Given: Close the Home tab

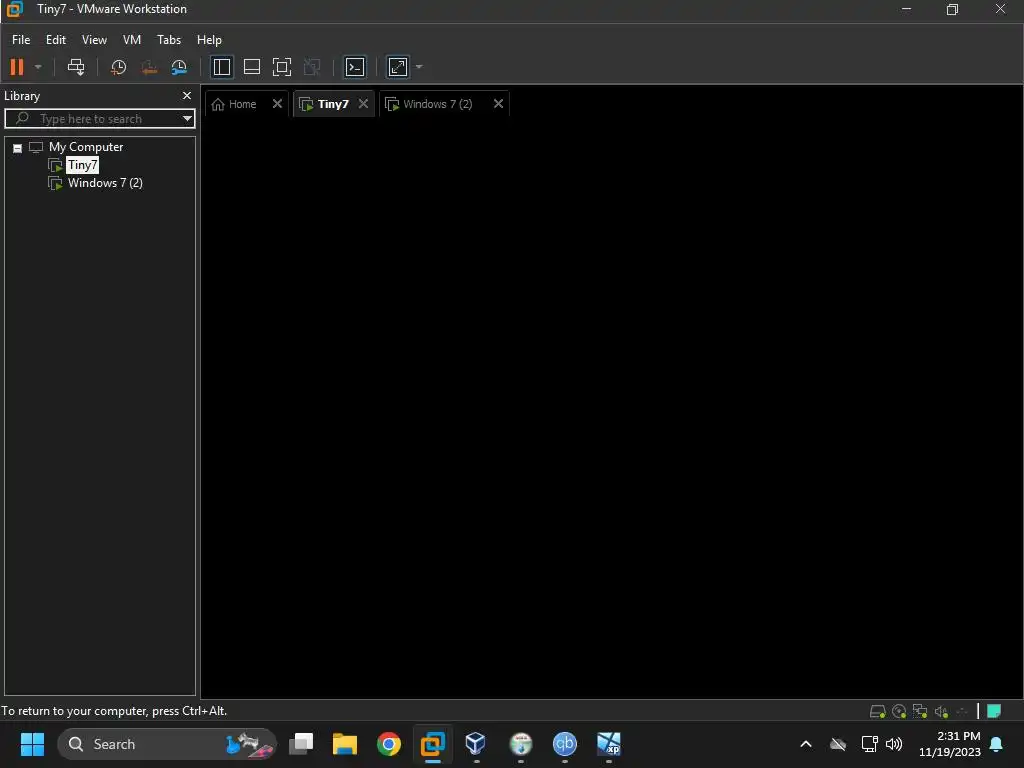Looking at the screenshot, I should pyautogui.click(x=277, y=104).
